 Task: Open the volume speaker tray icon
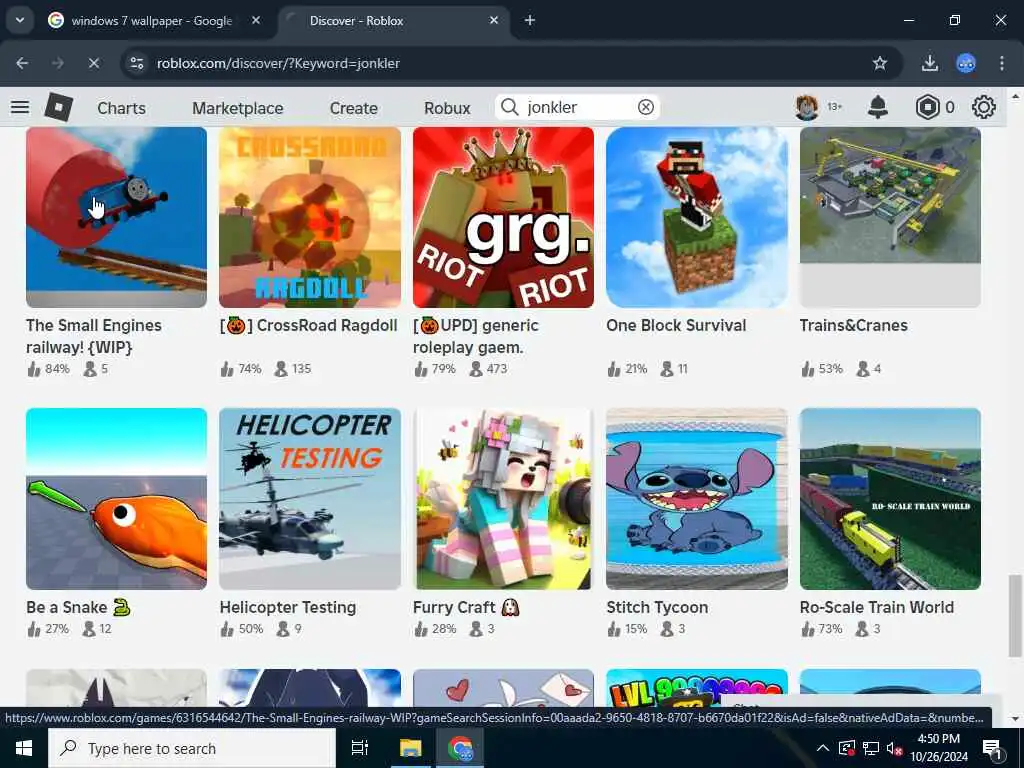point(894,748)
